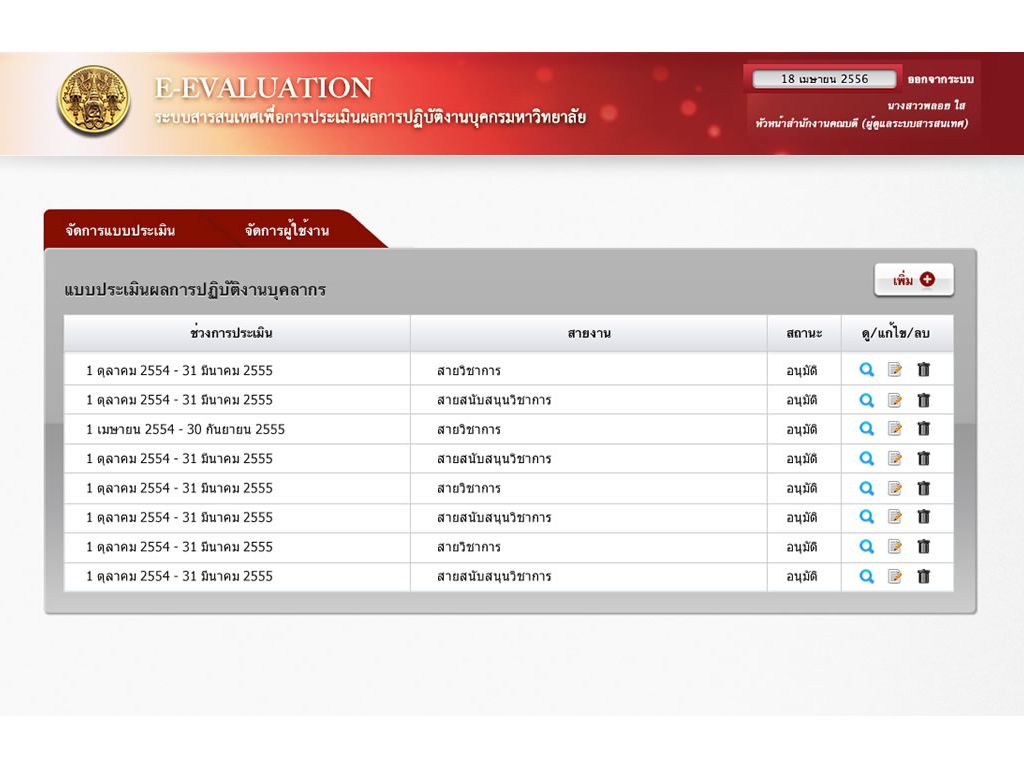1024x768 pixels.
Task: Click the view icon in the second table row
Action: point(866,400)
